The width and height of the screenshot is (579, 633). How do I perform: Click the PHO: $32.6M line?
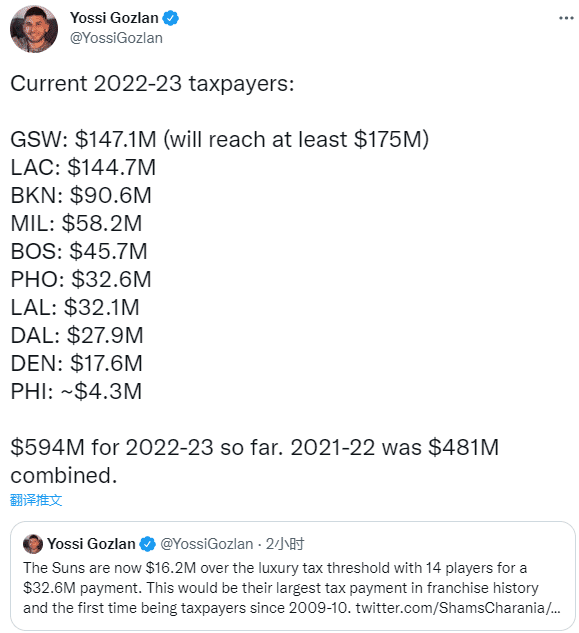click(x=81, y=279)
